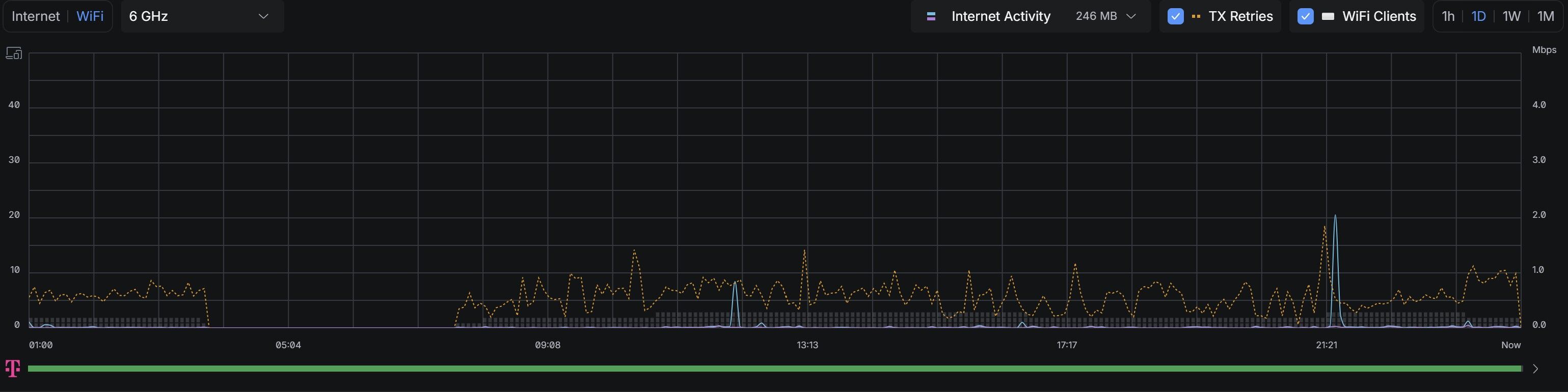Screen dimensions: 1568x392
Task: Click the arrow right of the green bar
Action: coord(1535,369)
